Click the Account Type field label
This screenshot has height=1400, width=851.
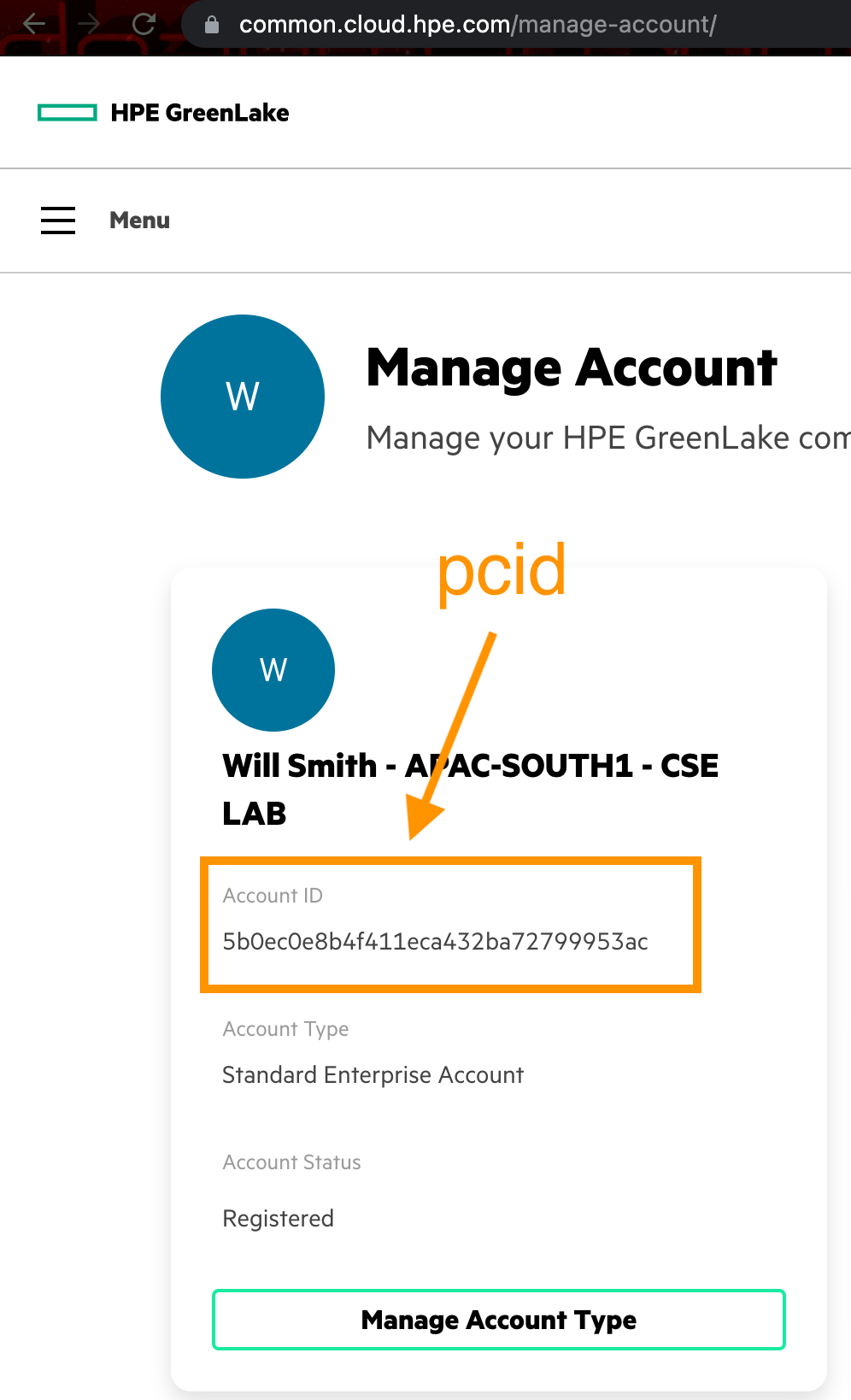pyautogui.click(x=285, y=1029)
